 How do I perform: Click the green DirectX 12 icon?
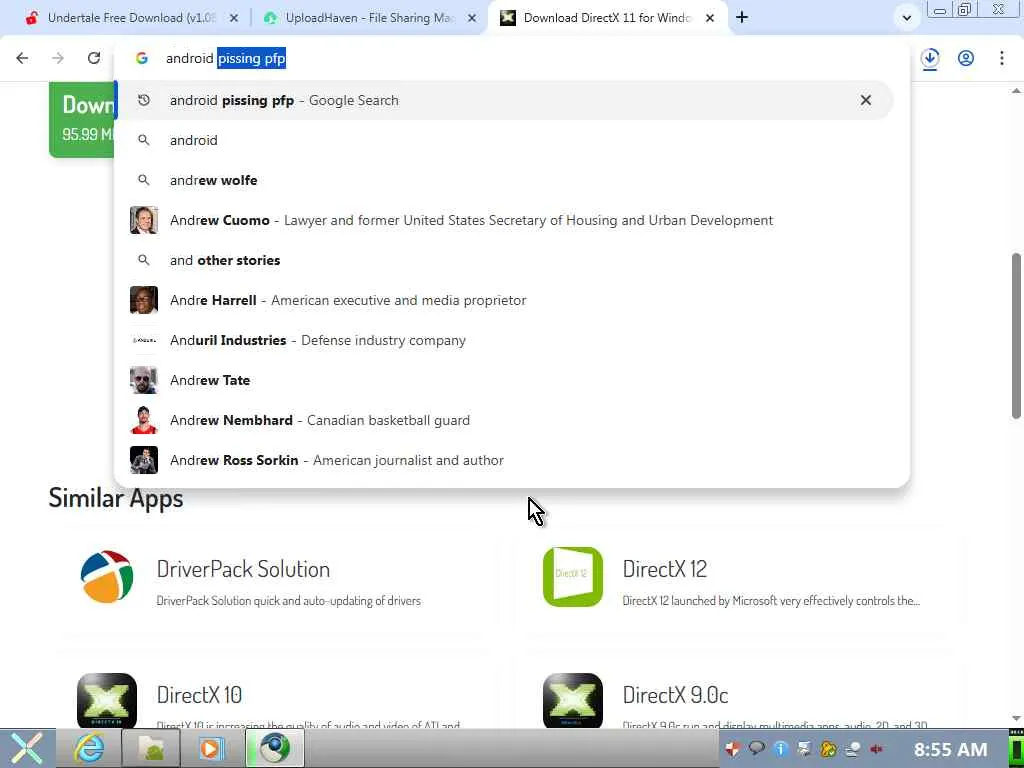[x=573, y=577]
